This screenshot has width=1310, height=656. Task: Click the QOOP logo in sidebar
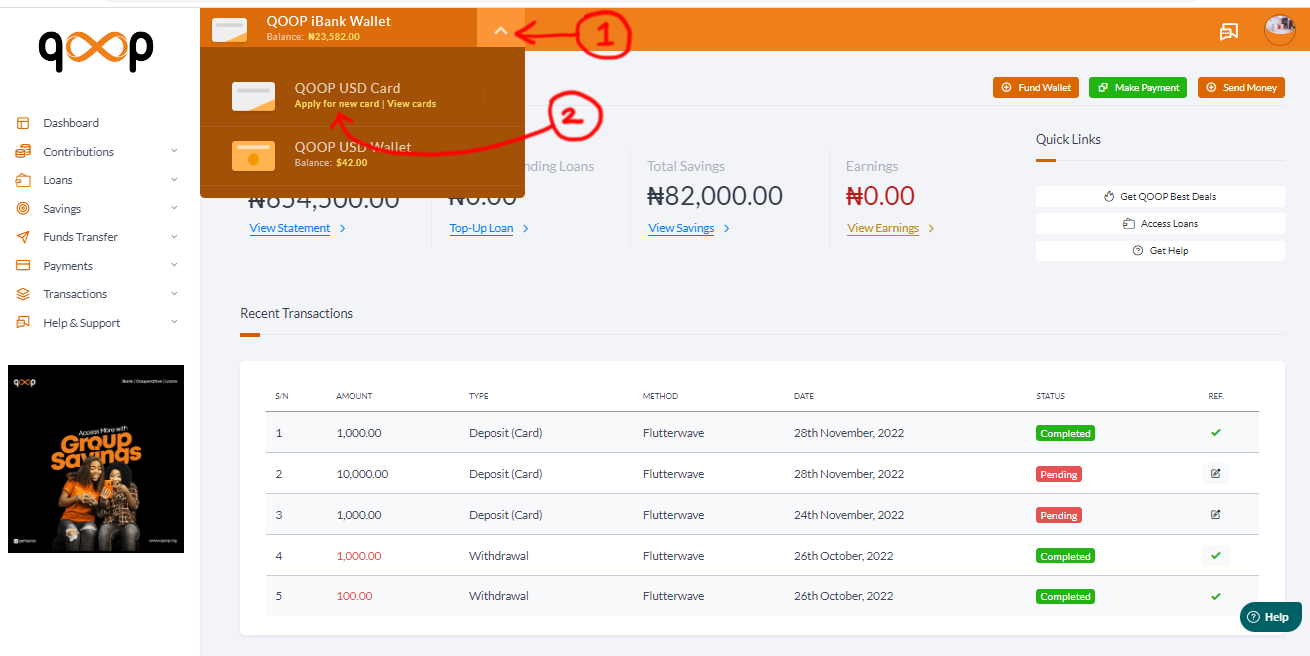click(96, 49)
